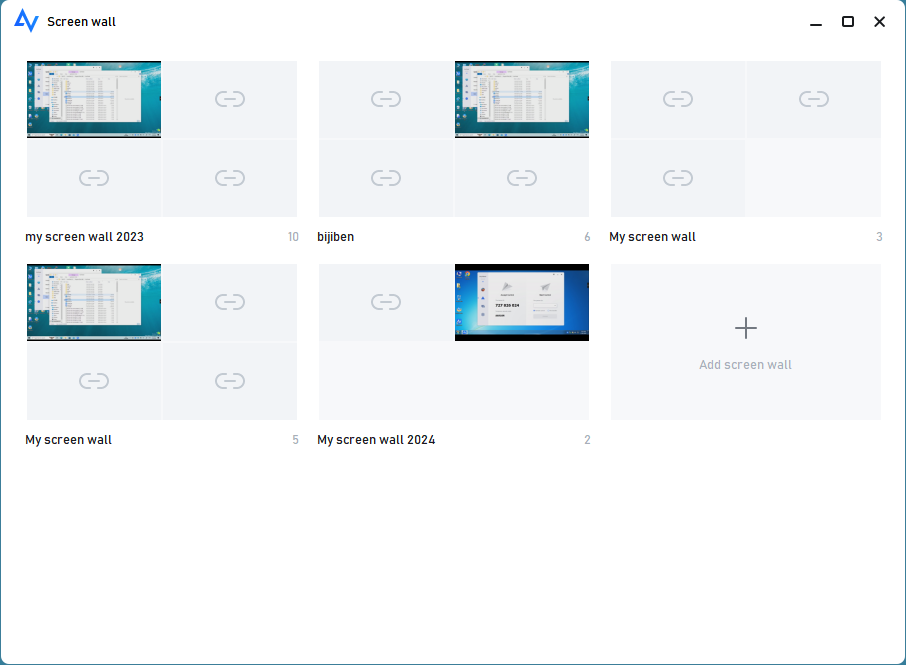
Task: Open the my screen wall 2023 desktop thumbnail
Action: (93, 98)
